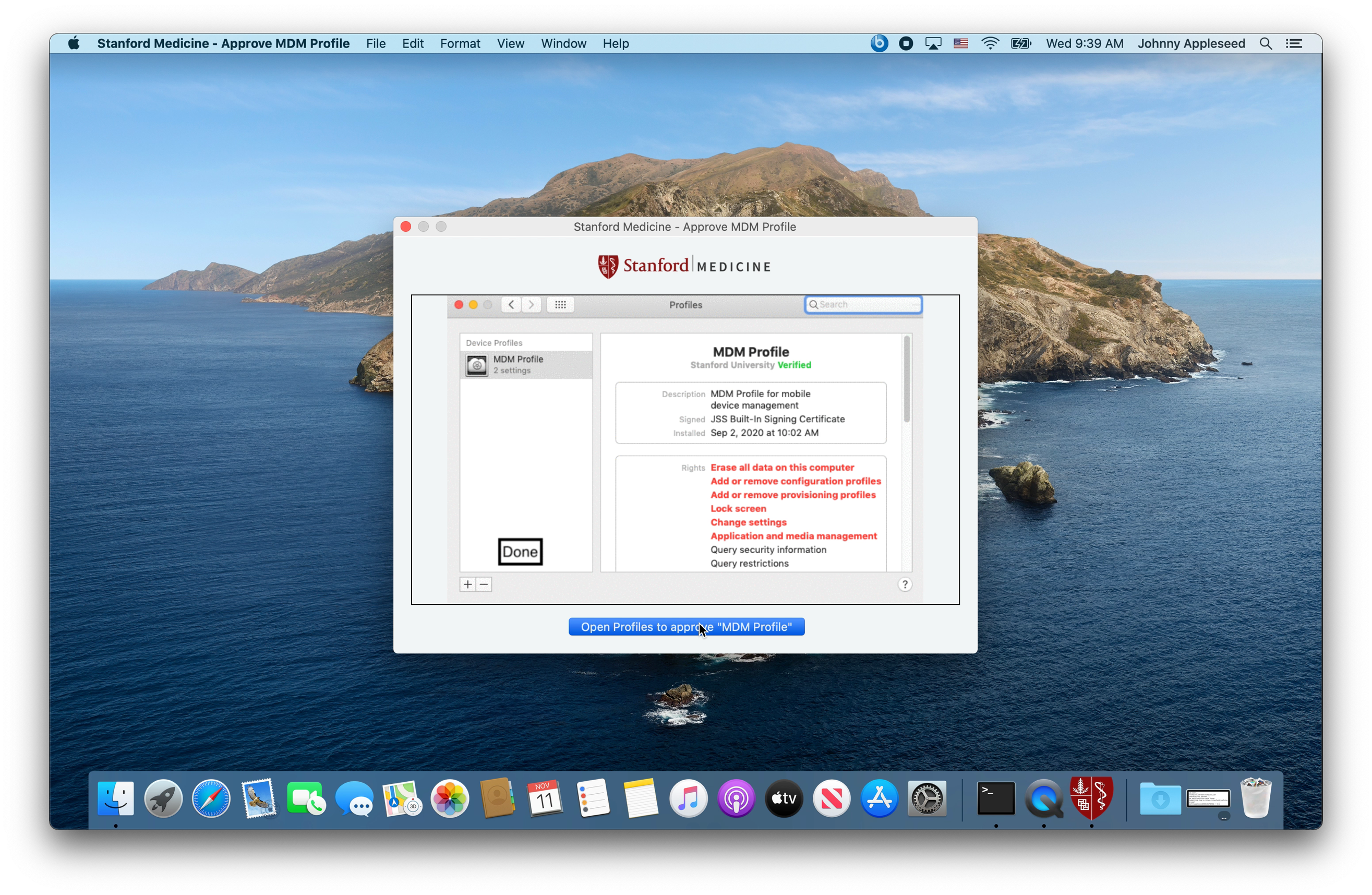
Task: Click Stanford Medicine shield icon in Dock
Action: pos(1092,798)
